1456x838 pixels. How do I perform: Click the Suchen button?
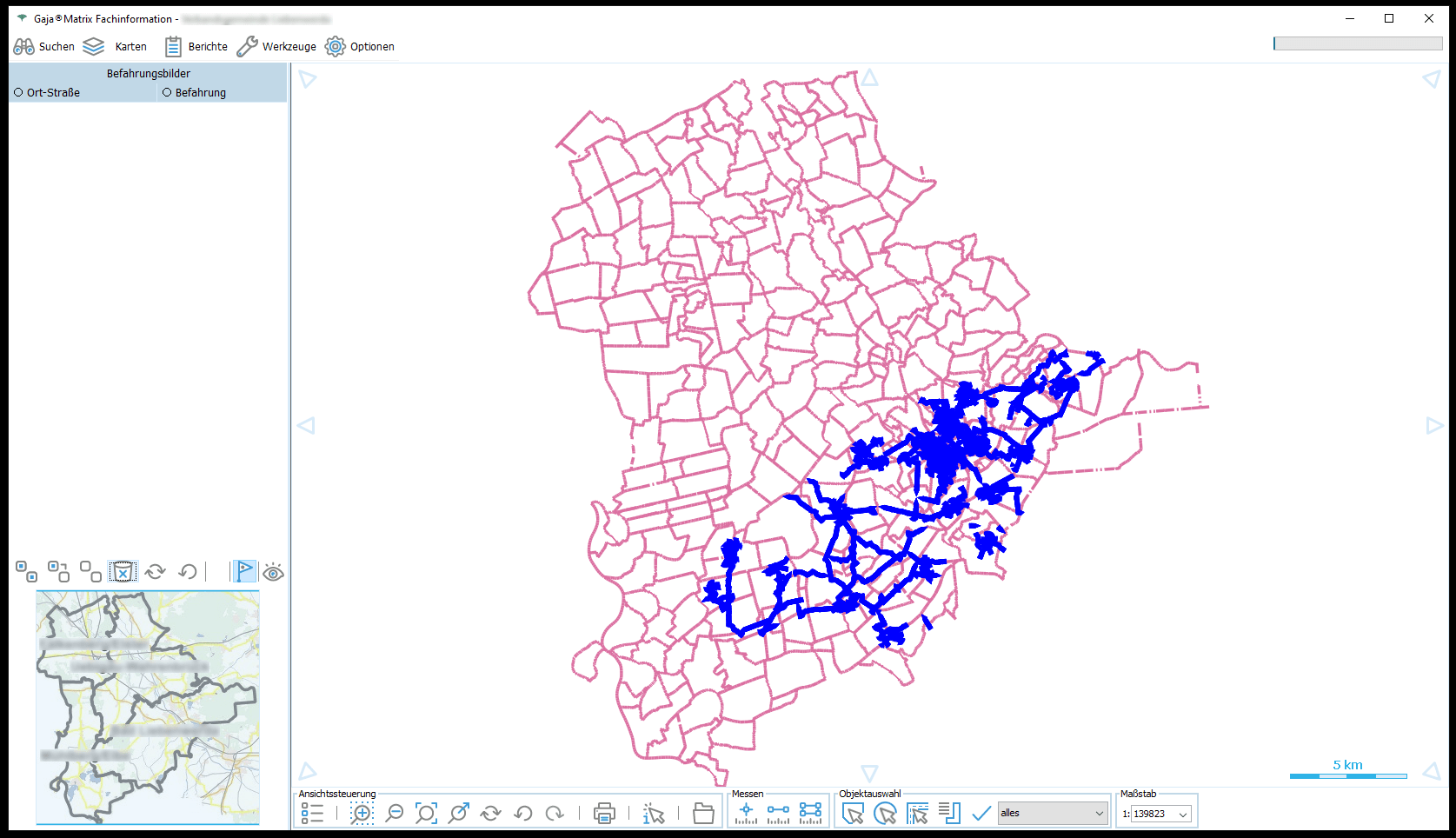point(44,47)
